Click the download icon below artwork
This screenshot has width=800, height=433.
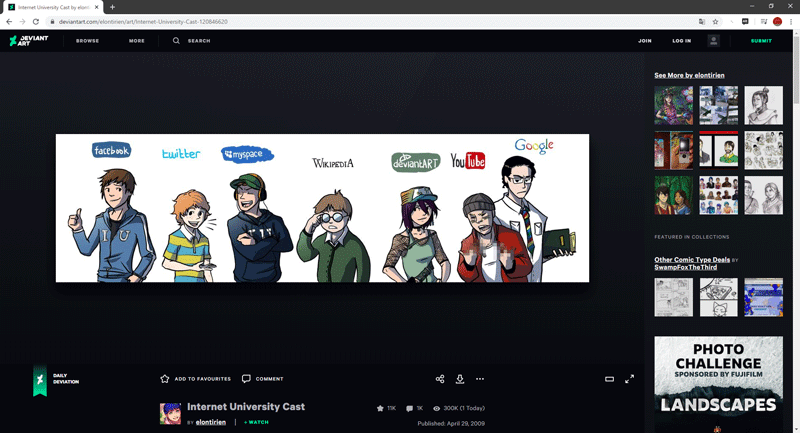tap(460, 379)
